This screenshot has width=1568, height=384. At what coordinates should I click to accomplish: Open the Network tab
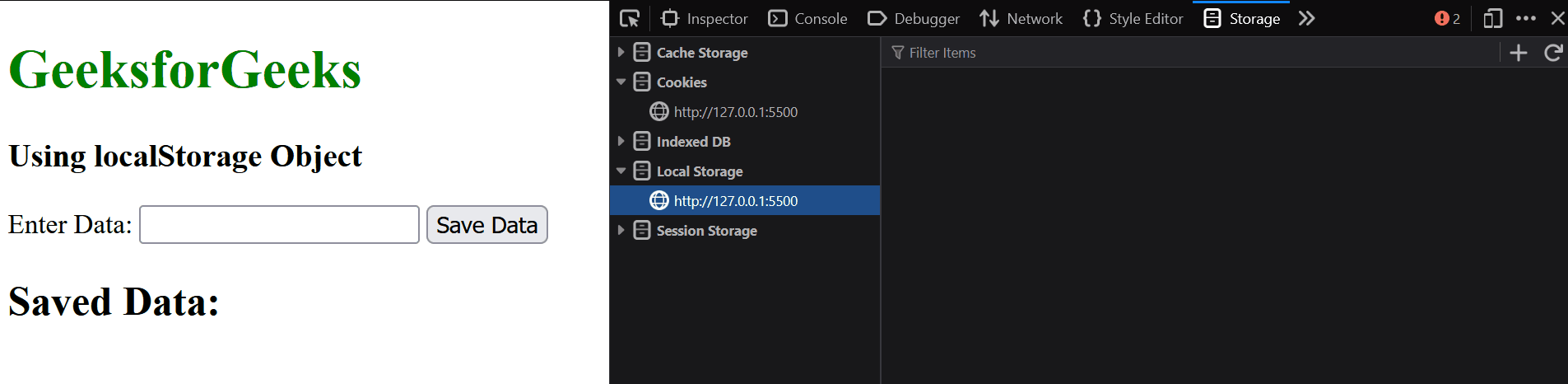pyautogui.click(x=1021, y=18)
